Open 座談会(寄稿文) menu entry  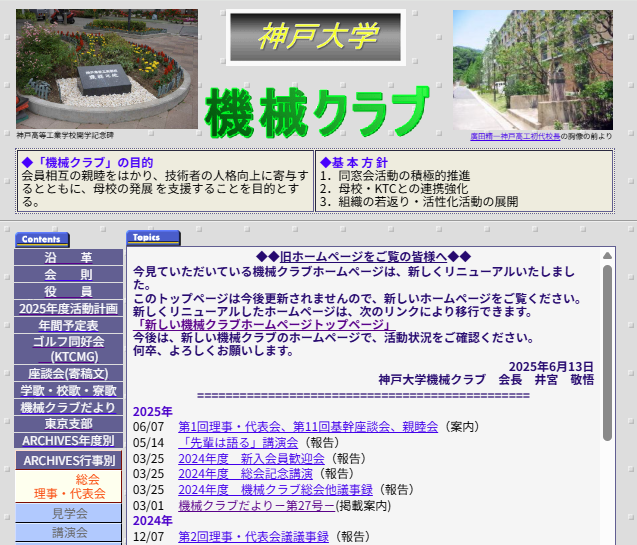click(68, 373)
